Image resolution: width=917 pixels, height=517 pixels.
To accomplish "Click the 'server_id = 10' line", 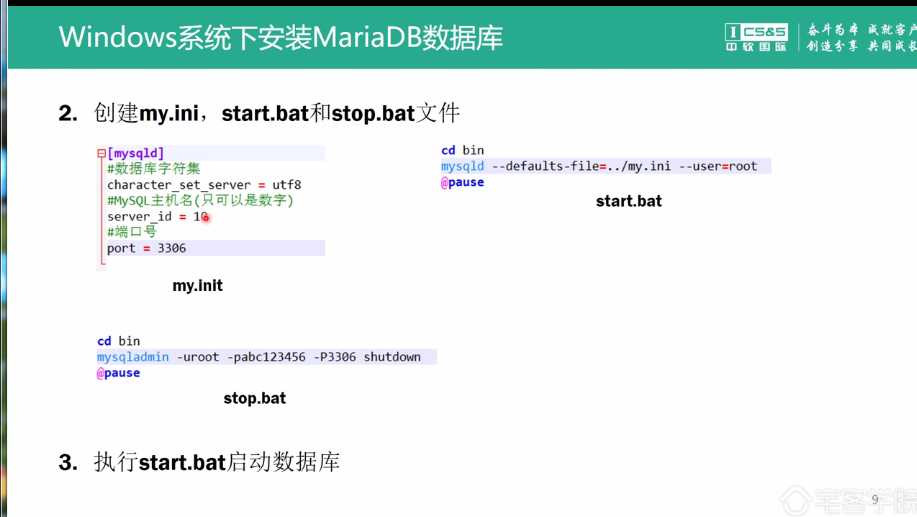I will pyautogui.click(x=158, y=216).
